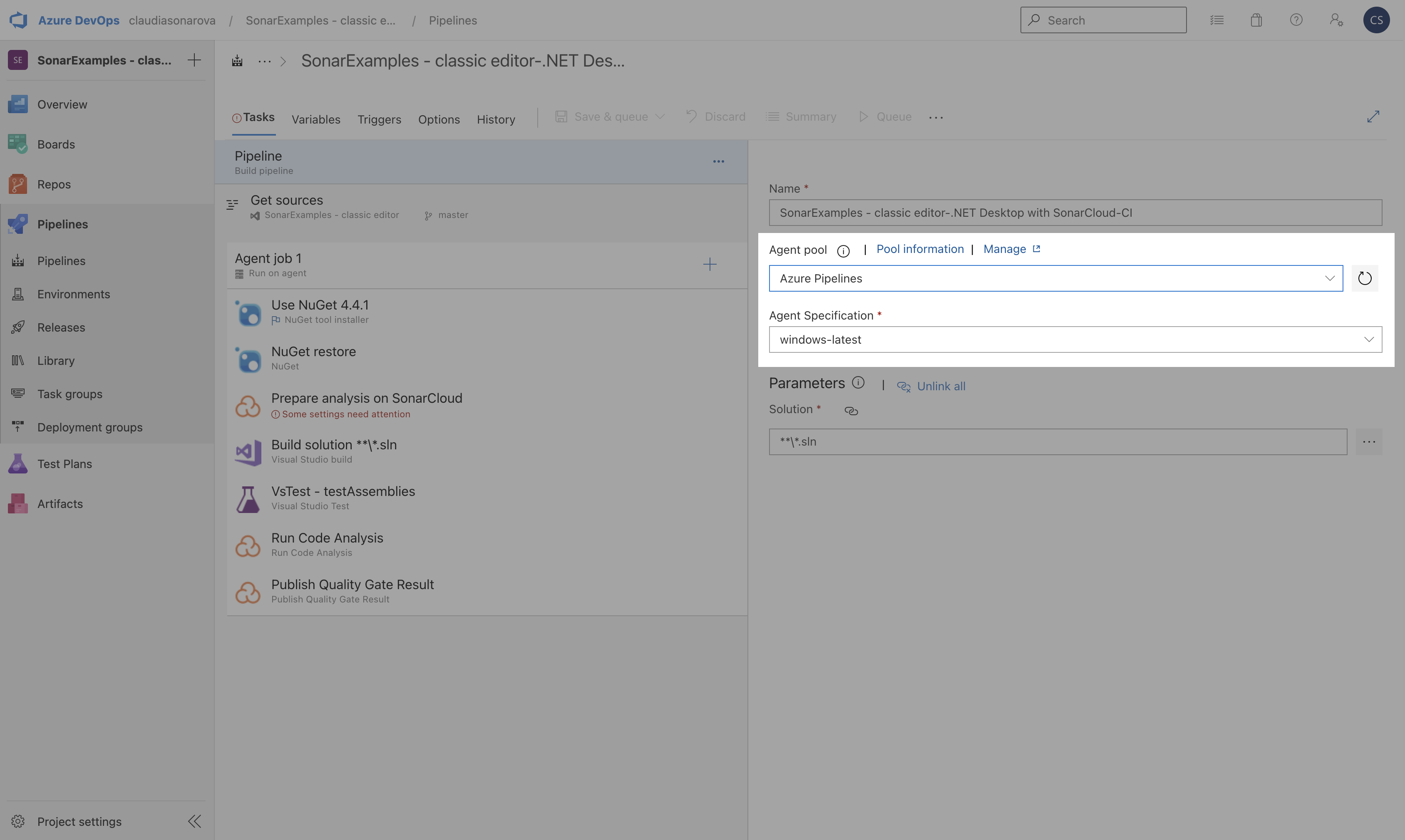Open Task groups in the sidebar
1405x840 pixels.
pos(107,394)
